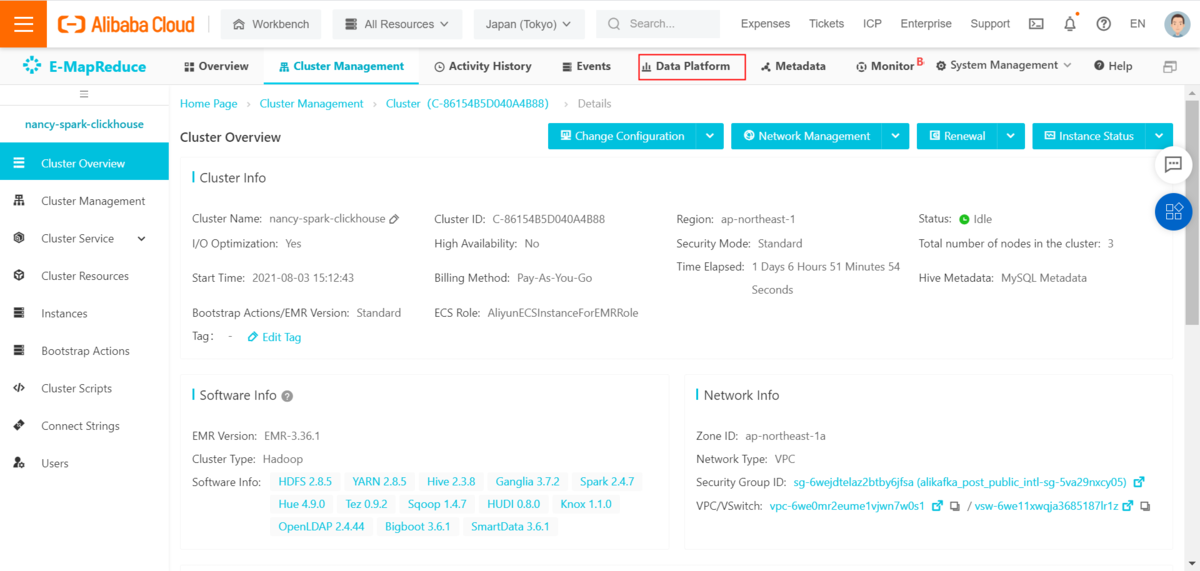Click the Edit Tag link
1200x571 pixels.
[274, 338]
